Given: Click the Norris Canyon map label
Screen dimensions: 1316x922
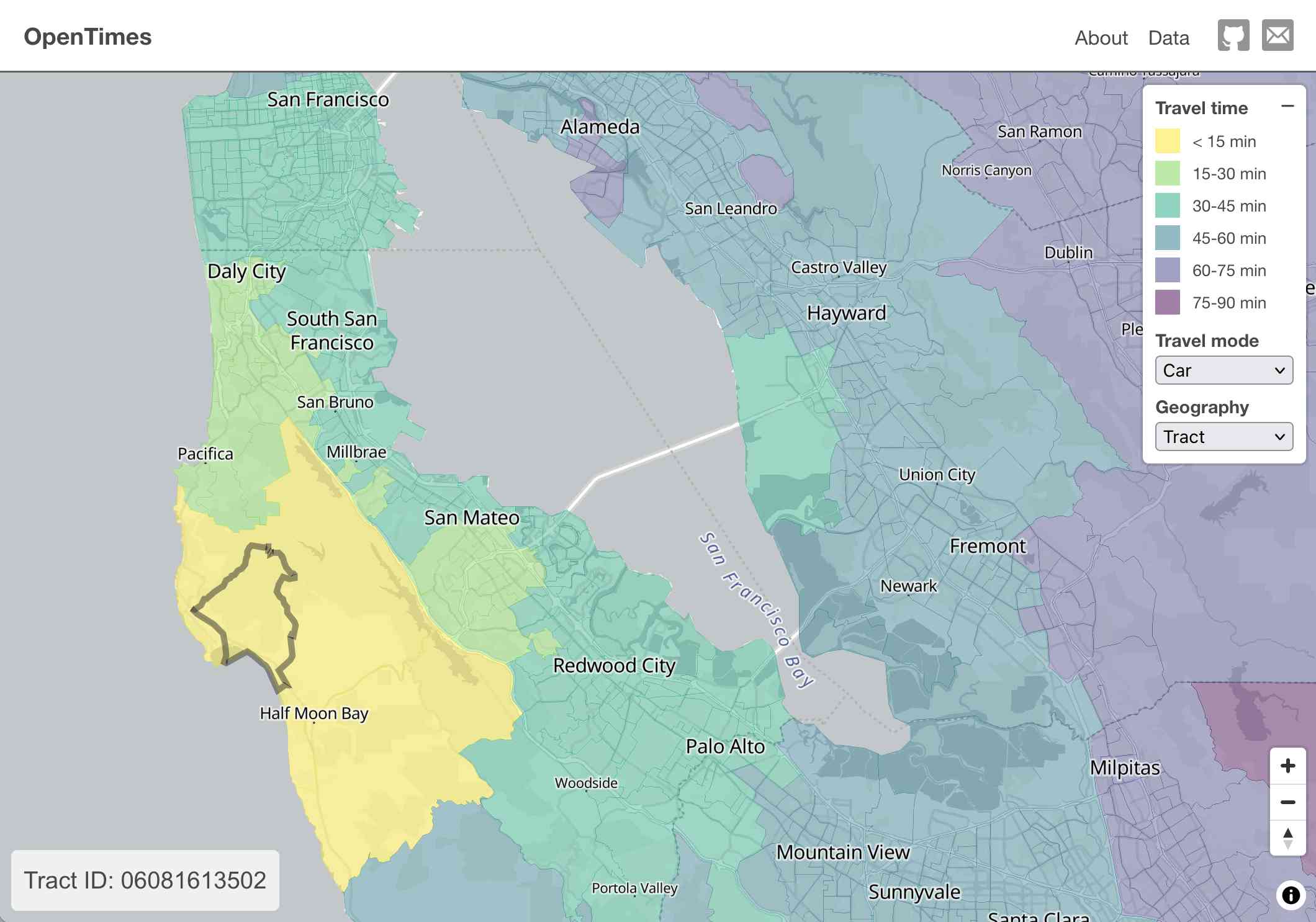Looking at the screenshot, I should [x=986, y=171].
